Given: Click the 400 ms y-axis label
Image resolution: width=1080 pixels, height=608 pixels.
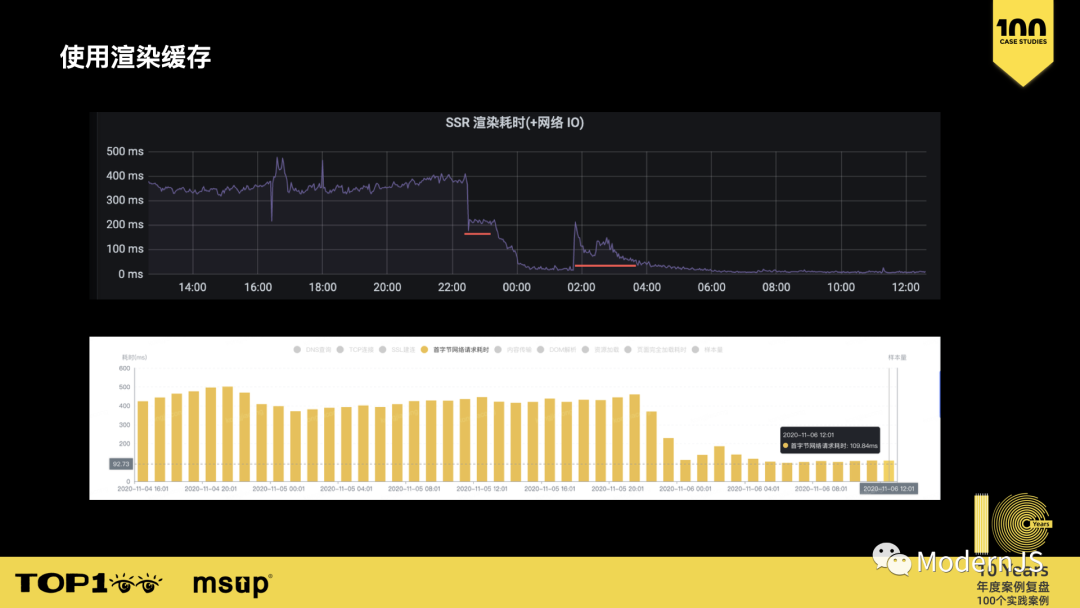Looking at the screenshot, I should (x=125, y=176).
